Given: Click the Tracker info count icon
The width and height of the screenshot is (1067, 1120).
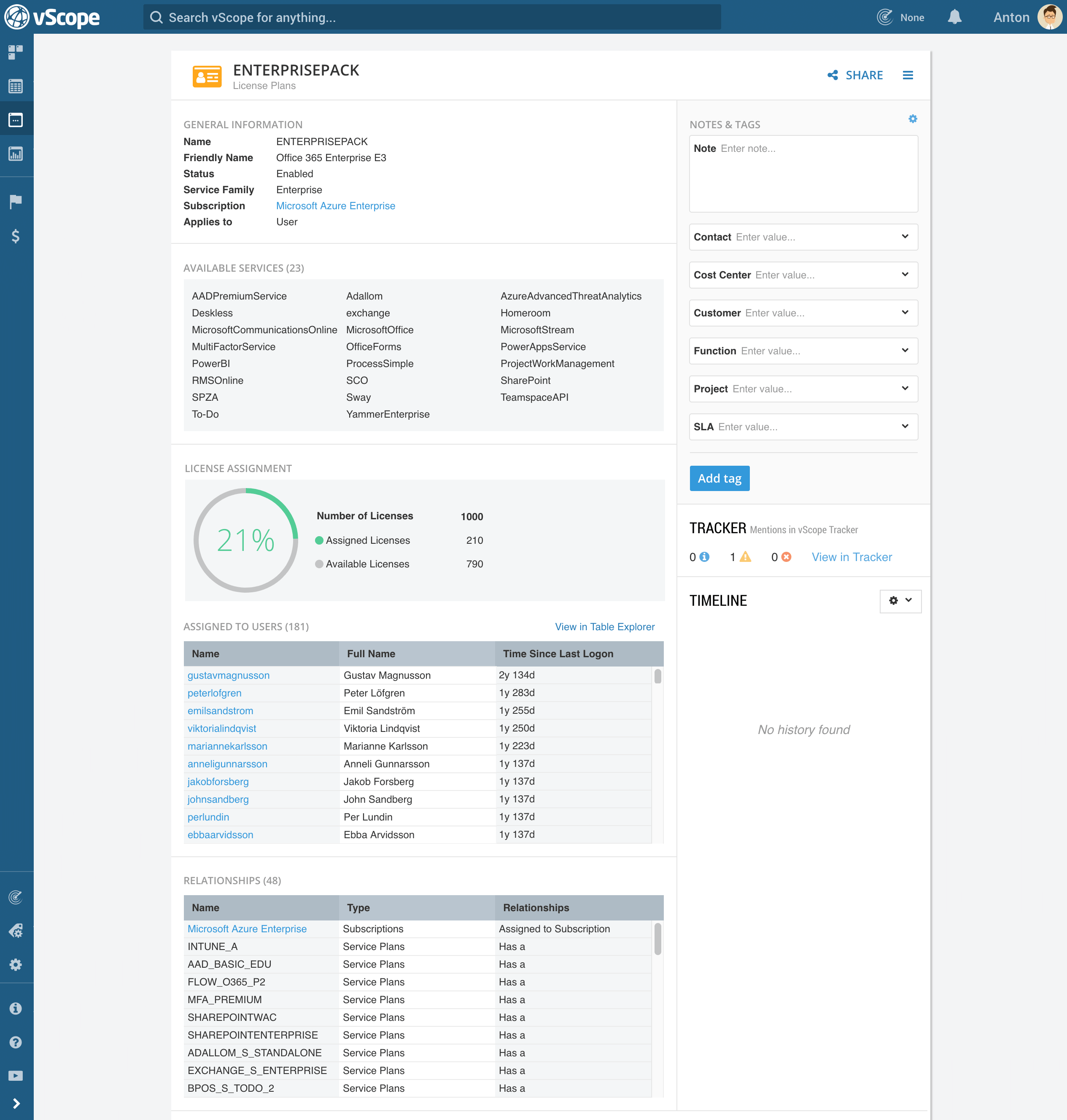Looking at the screenshot, I should (704, 557).
